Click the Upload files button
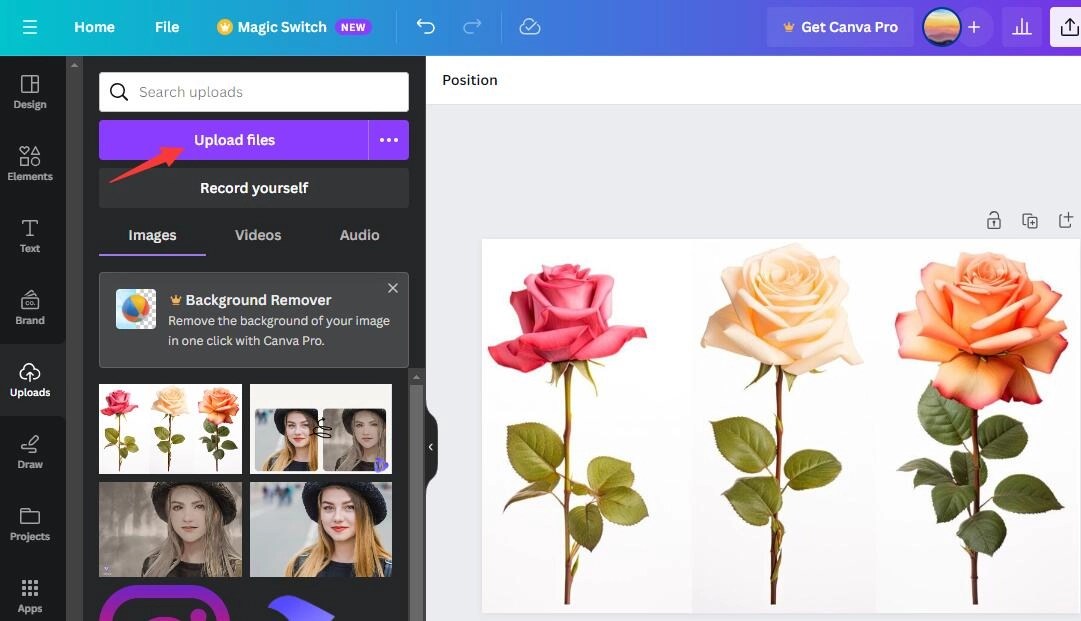This screenshot has width=1081, height=621. 234,139
